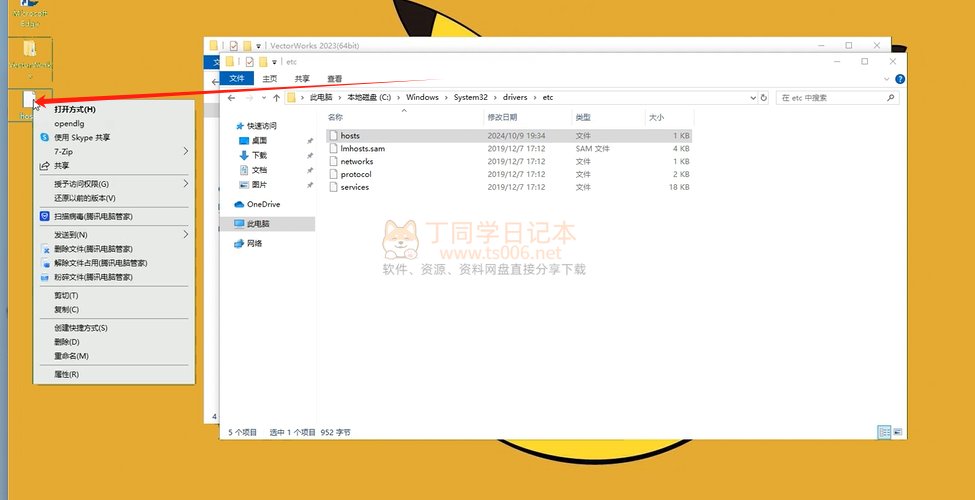This screenshot has width=975, height=500.
Task: Select the protocol file
Action: [509, 175]
